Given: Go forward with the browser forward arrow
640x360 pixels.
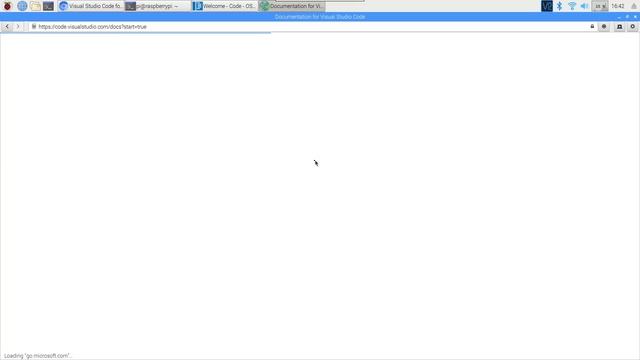Looking at the screenshot, I should pyautogui.click(x=18, y=27).
